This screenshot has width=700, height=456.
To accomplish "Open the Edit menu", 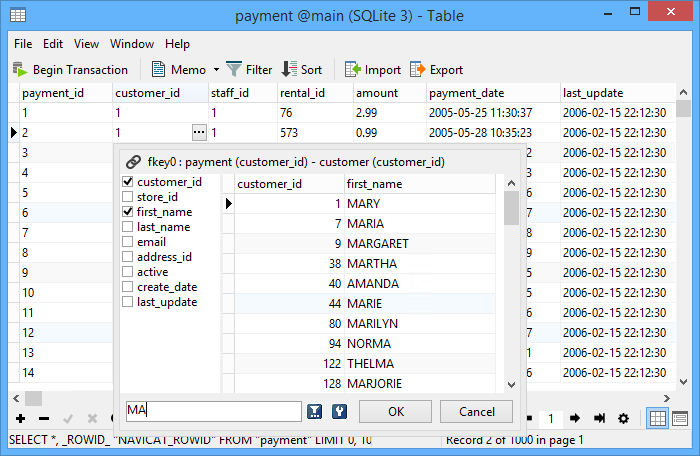I will [53, 44].
